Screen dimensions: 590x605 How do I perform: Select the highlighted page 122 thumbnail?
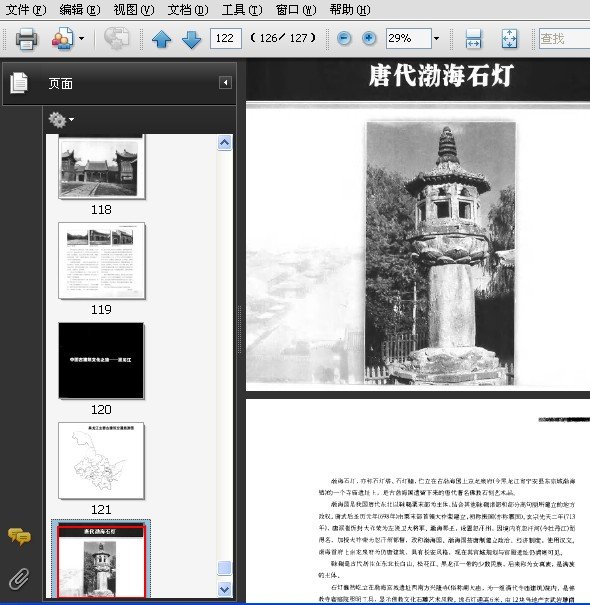[x=101, y=559]
